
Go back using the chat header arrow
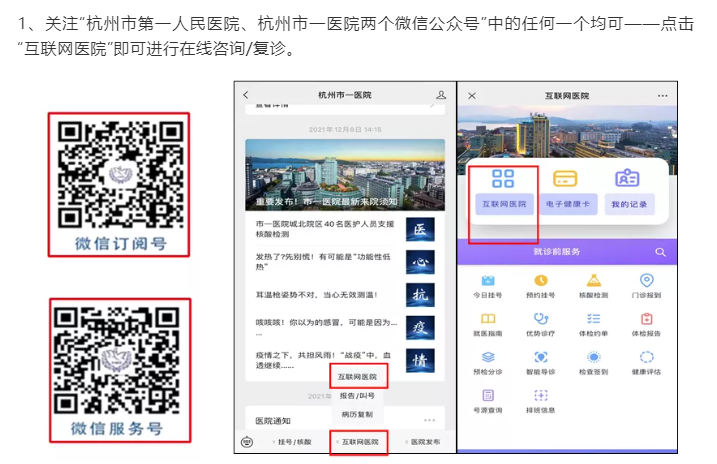[246, 95]
